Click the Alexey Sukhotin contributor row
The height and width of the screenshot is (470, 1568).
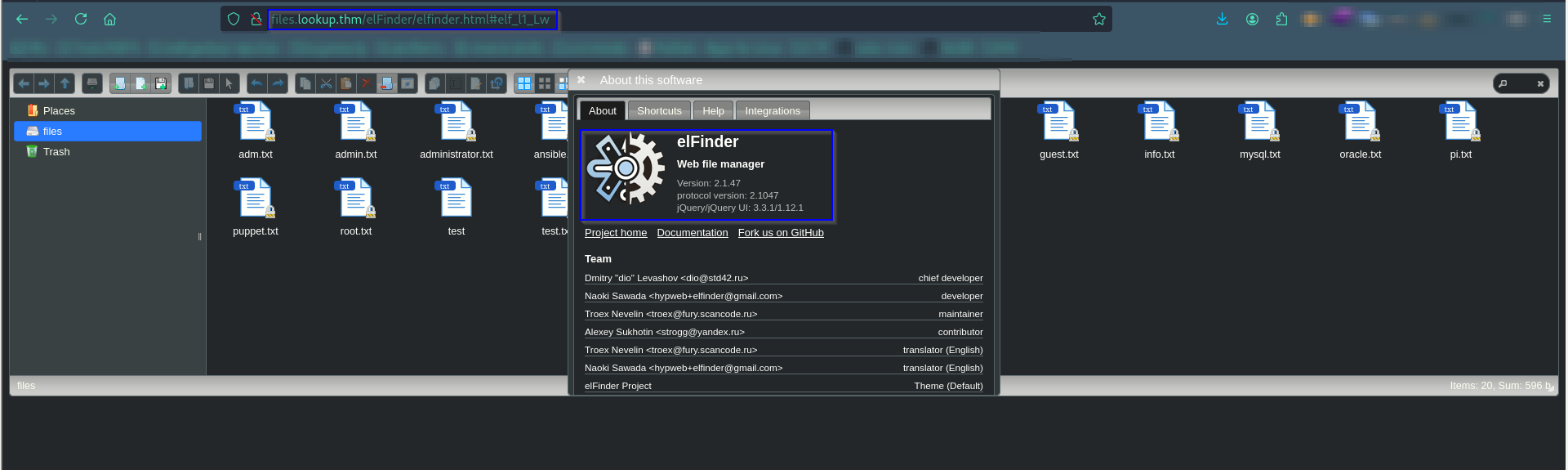click(784, 332)
